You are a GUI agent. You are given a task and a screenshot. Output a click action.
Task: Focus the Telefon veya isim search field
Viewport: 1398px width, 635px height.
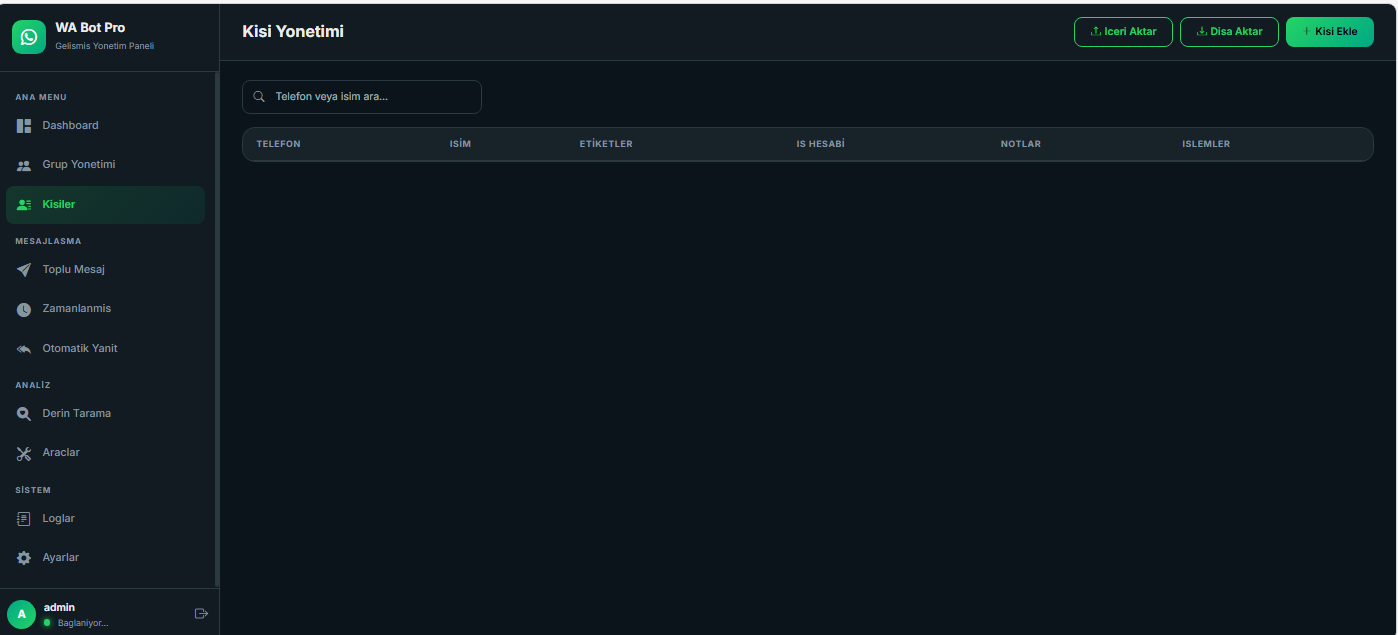pyautogui.click(x=370, y=97)
